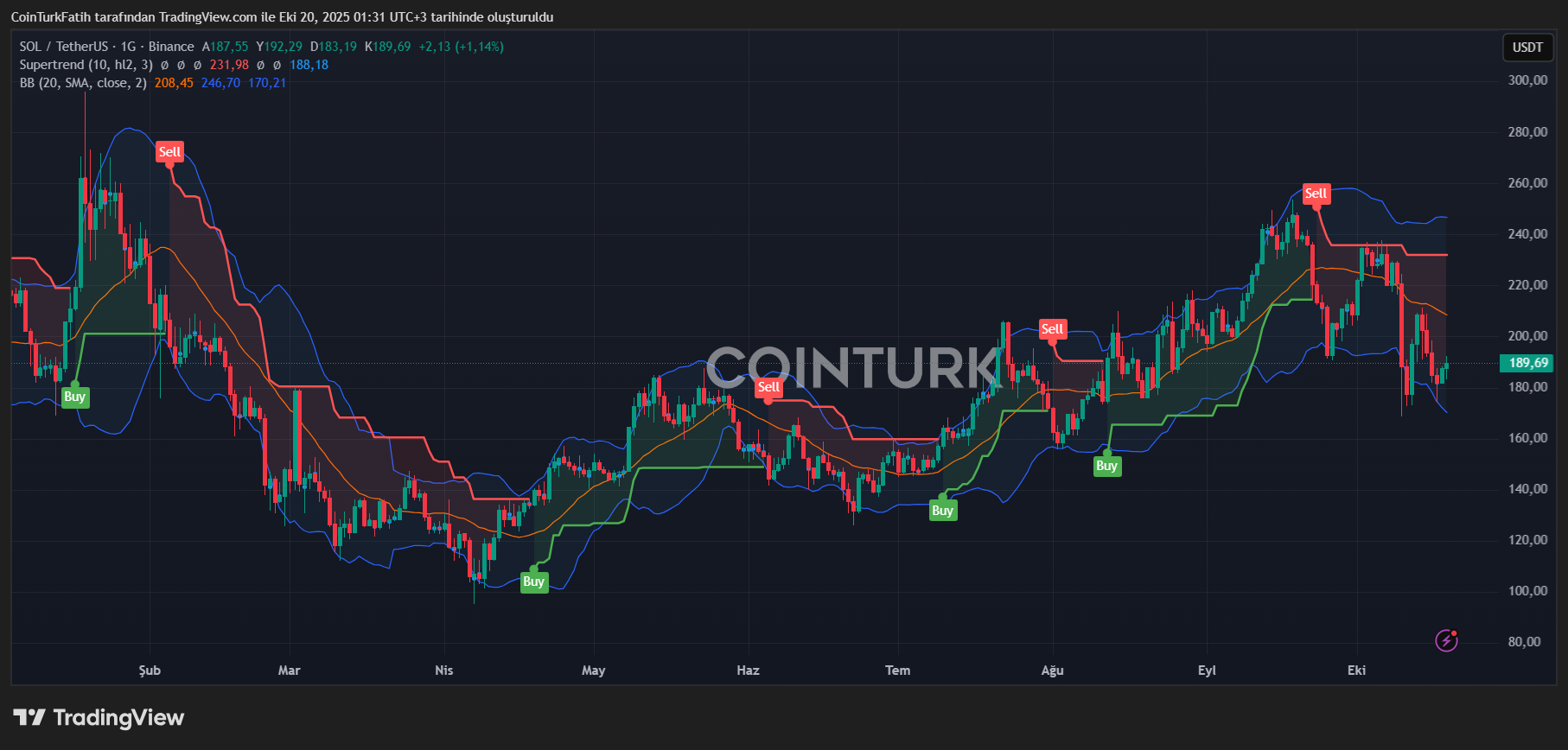
Task: Click the Buy signal near the Tem label
Action: point(942,511)
